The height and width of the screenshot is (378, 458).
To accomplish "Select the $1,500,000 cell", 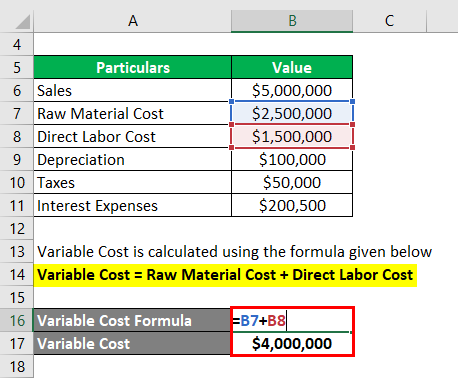I will point(292,136).
